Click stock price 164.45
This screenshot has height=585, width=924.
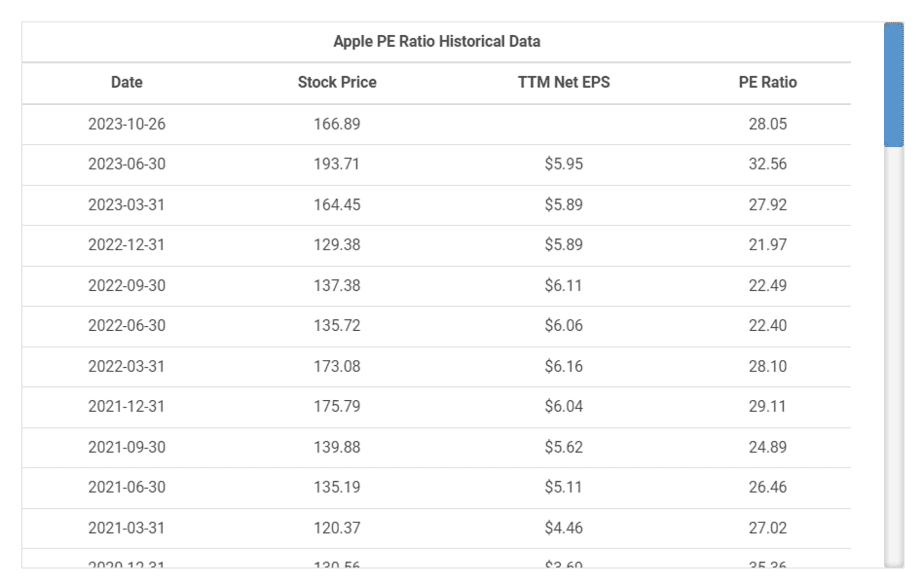337,205
